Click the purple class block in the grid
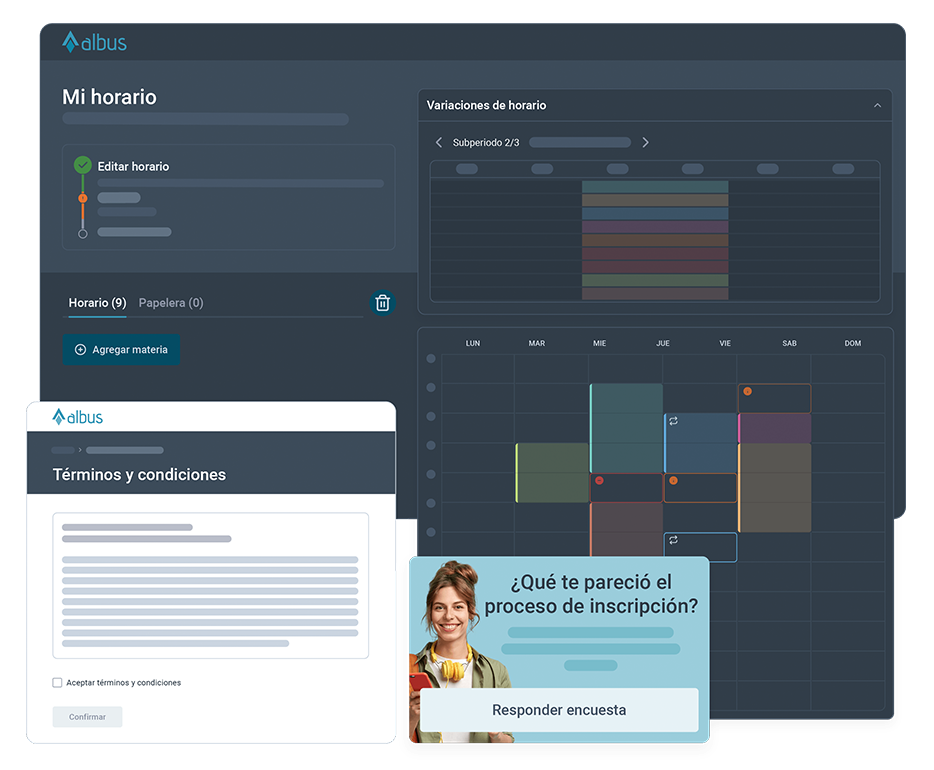 click(774, 428)
